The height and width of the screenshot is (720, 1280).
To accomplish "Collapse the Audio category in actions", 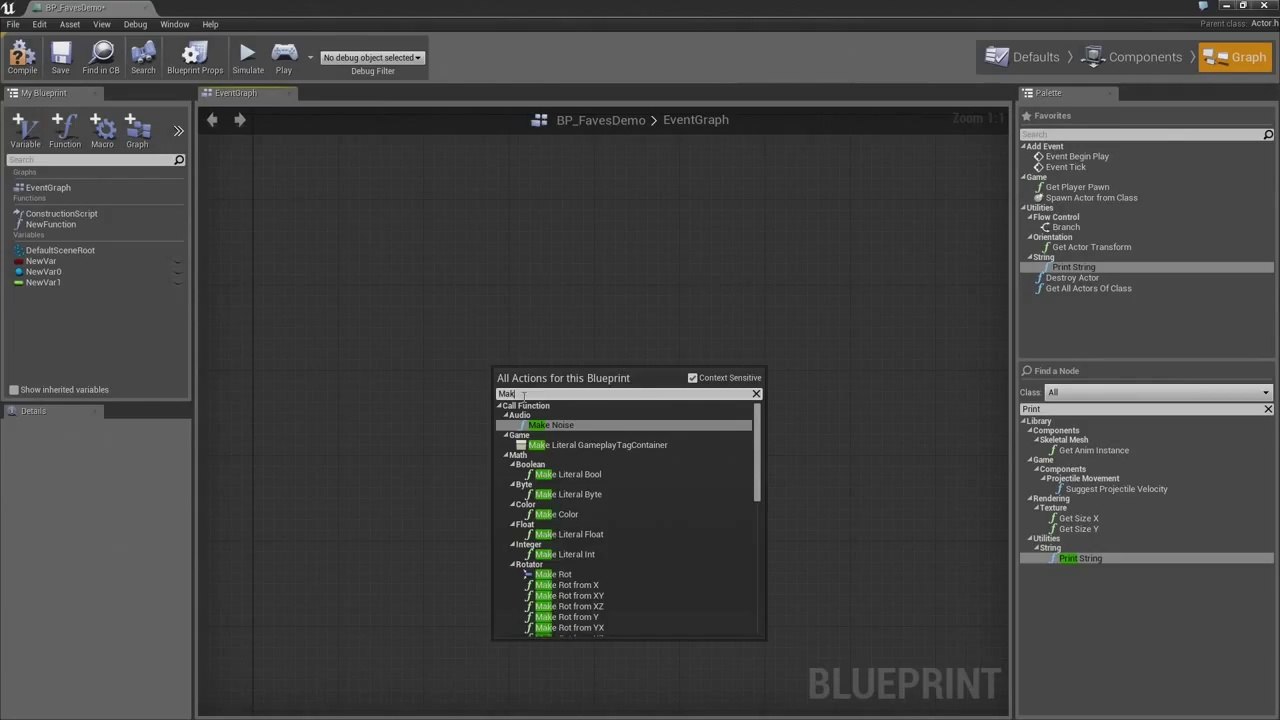I will [506, 416].
